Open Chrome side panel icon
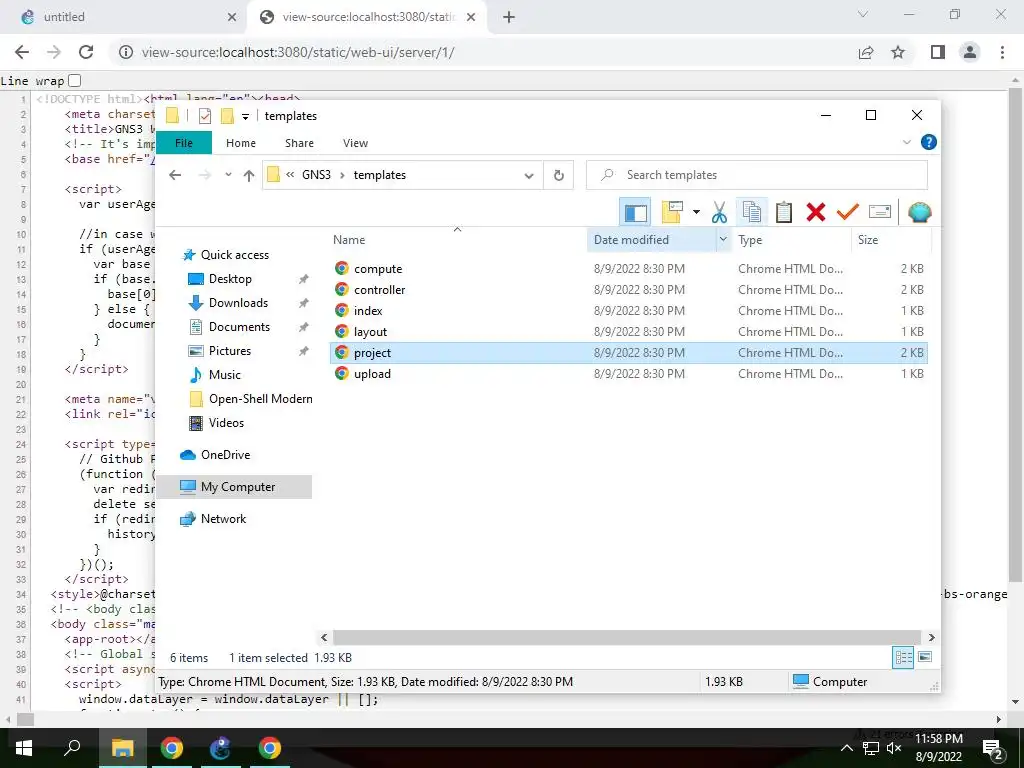Viewport: 1024px width, 768px height. coord(938,52)
